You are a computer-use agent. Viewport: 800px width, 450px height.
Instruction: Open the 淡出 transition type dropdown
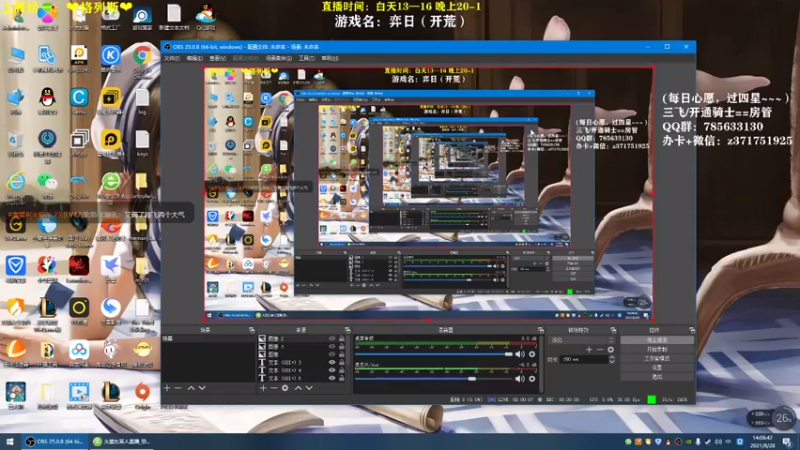tap(582, 340)
